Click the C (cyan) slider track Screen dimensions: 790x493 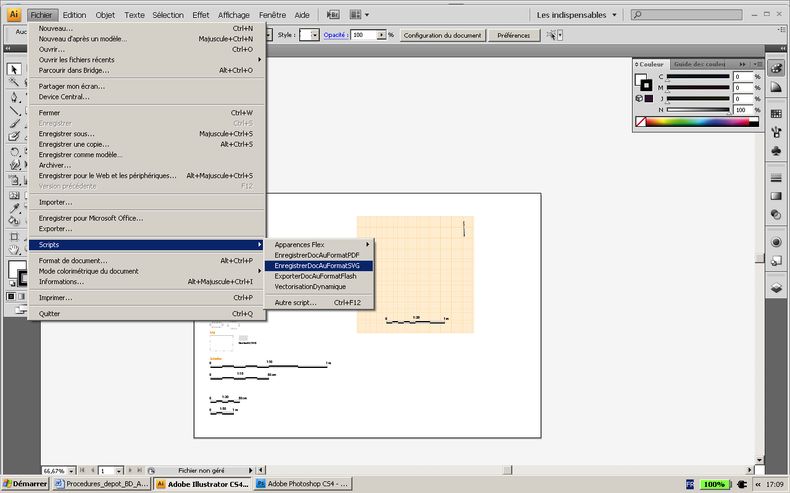pyautogui.click(x=698, y=76)
